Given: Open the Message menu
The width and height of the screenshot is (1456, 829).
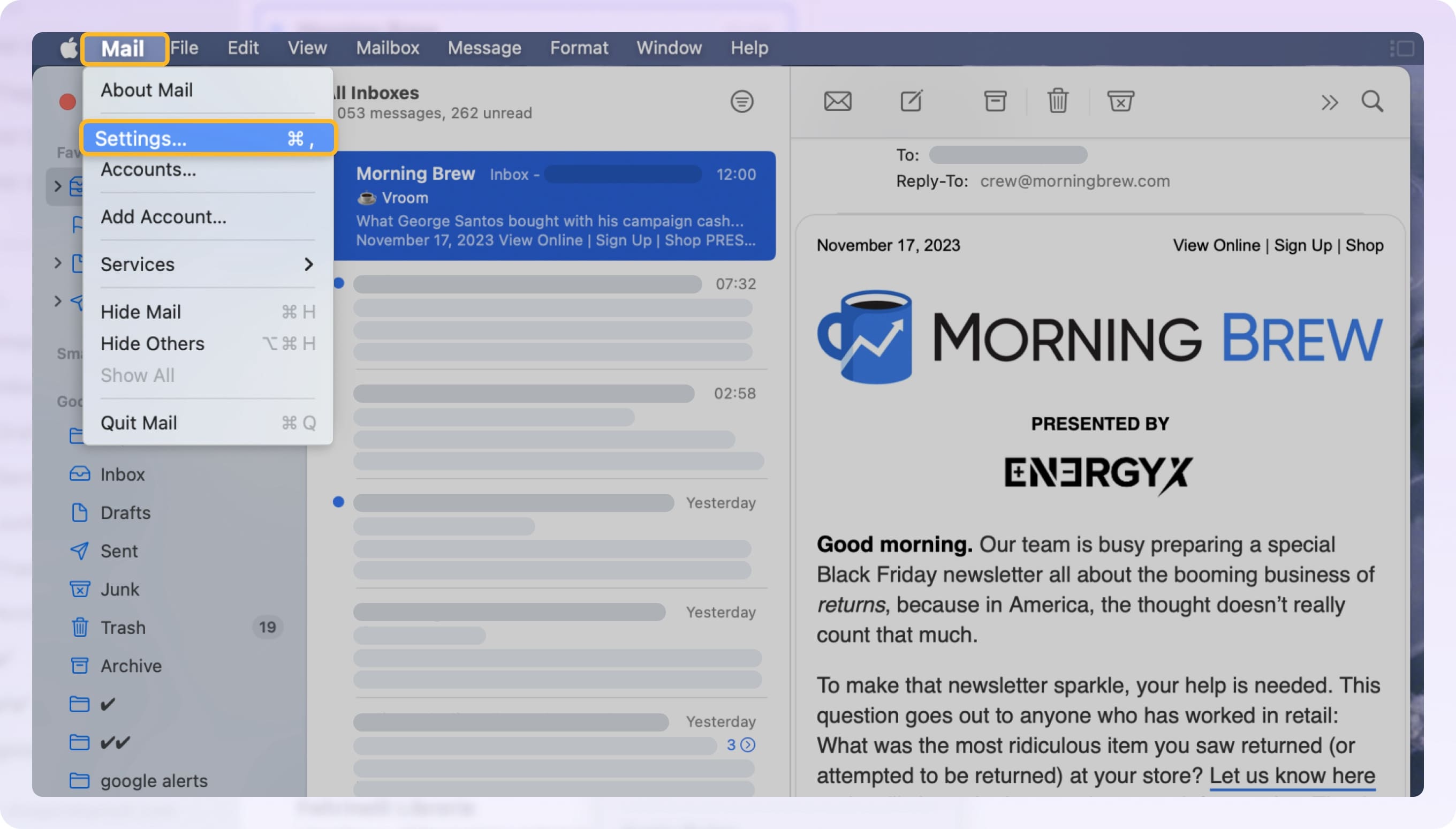Looking at the screenshot, I should pyautogui.click(x=484, y=48).
